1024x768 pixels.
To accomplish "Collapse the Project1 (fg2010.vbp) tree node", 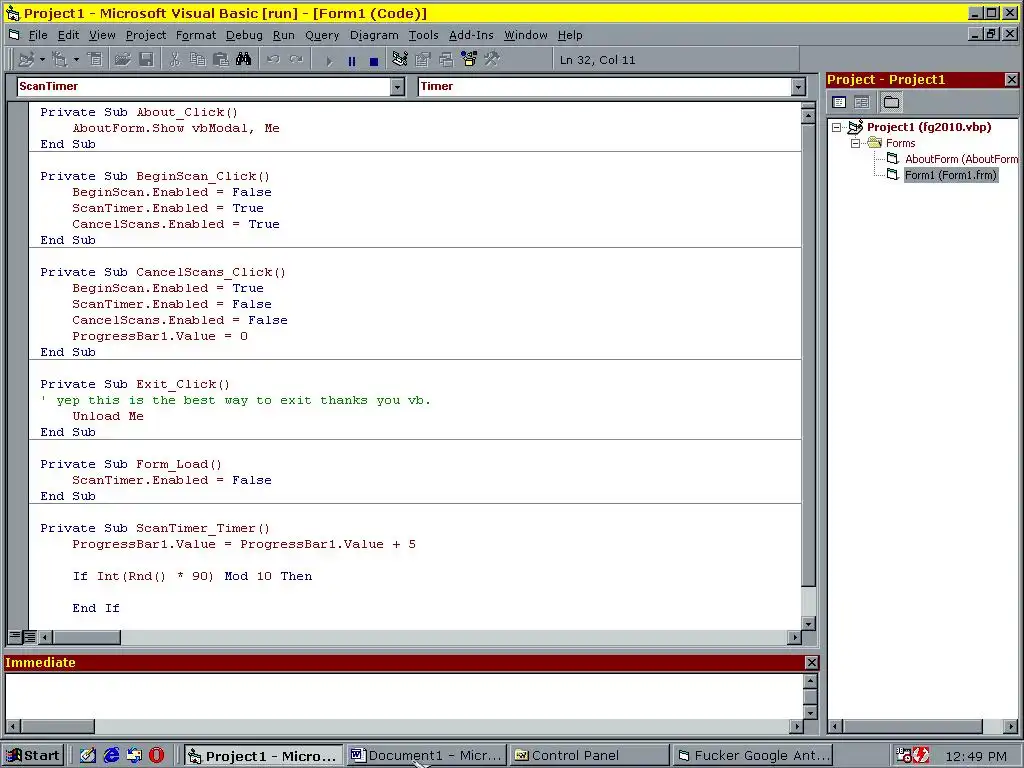I will [x=837, y=127].
